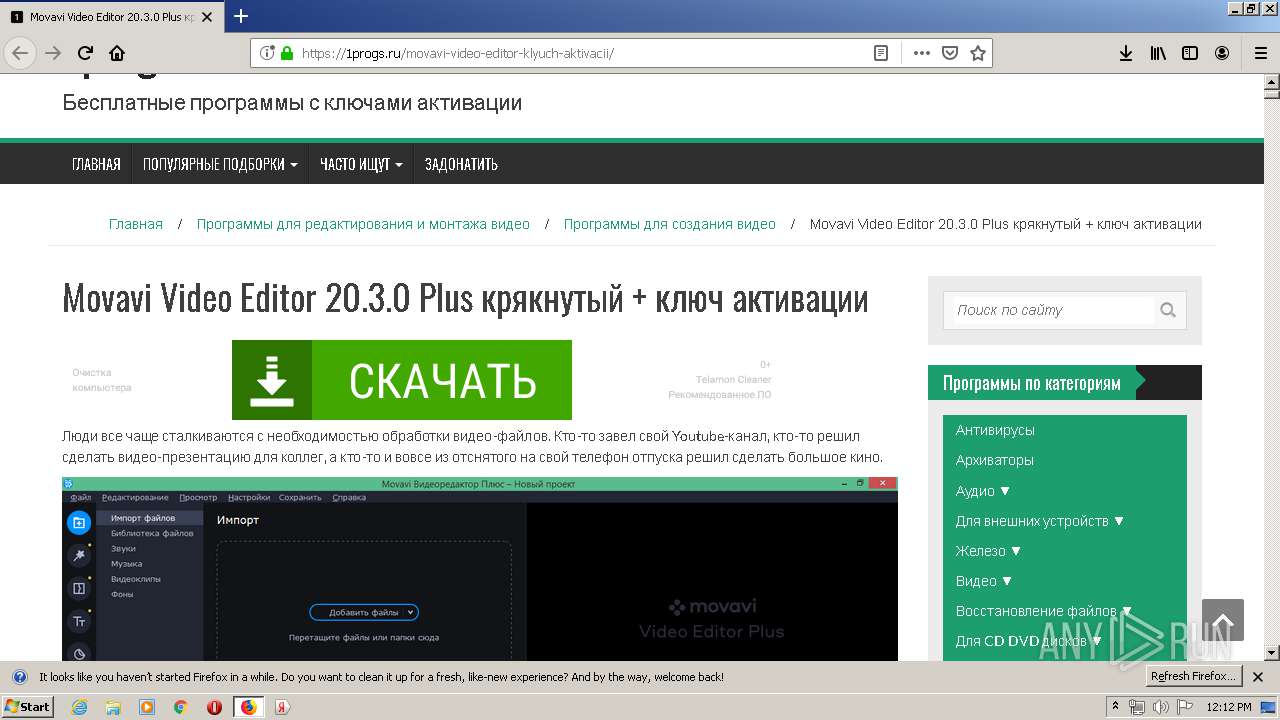Click the Главная breadcrumb link

click(x=136, y=224)
